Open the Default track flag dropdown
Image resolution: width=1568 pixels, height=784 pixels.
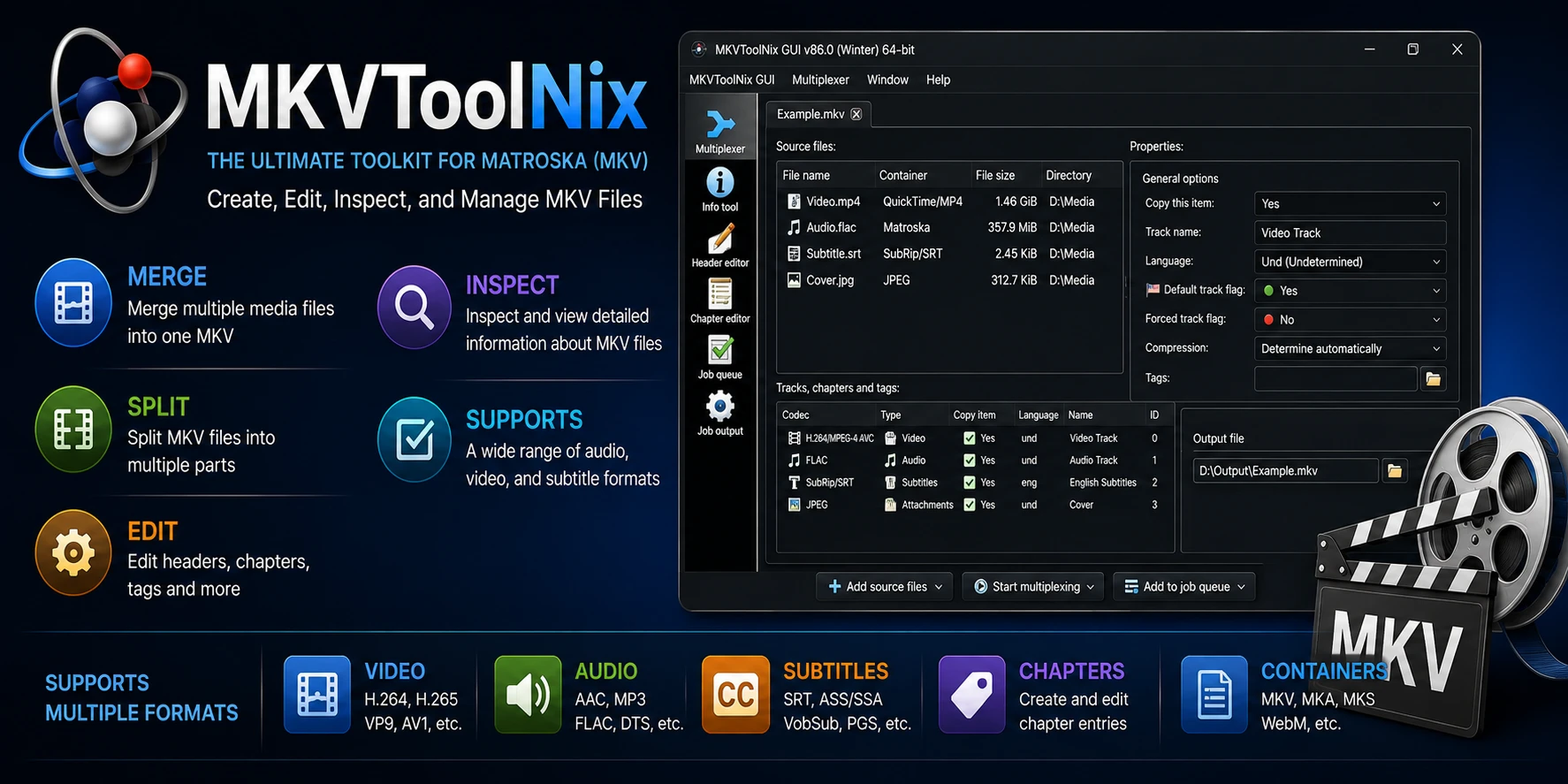tap(1350, 291)
